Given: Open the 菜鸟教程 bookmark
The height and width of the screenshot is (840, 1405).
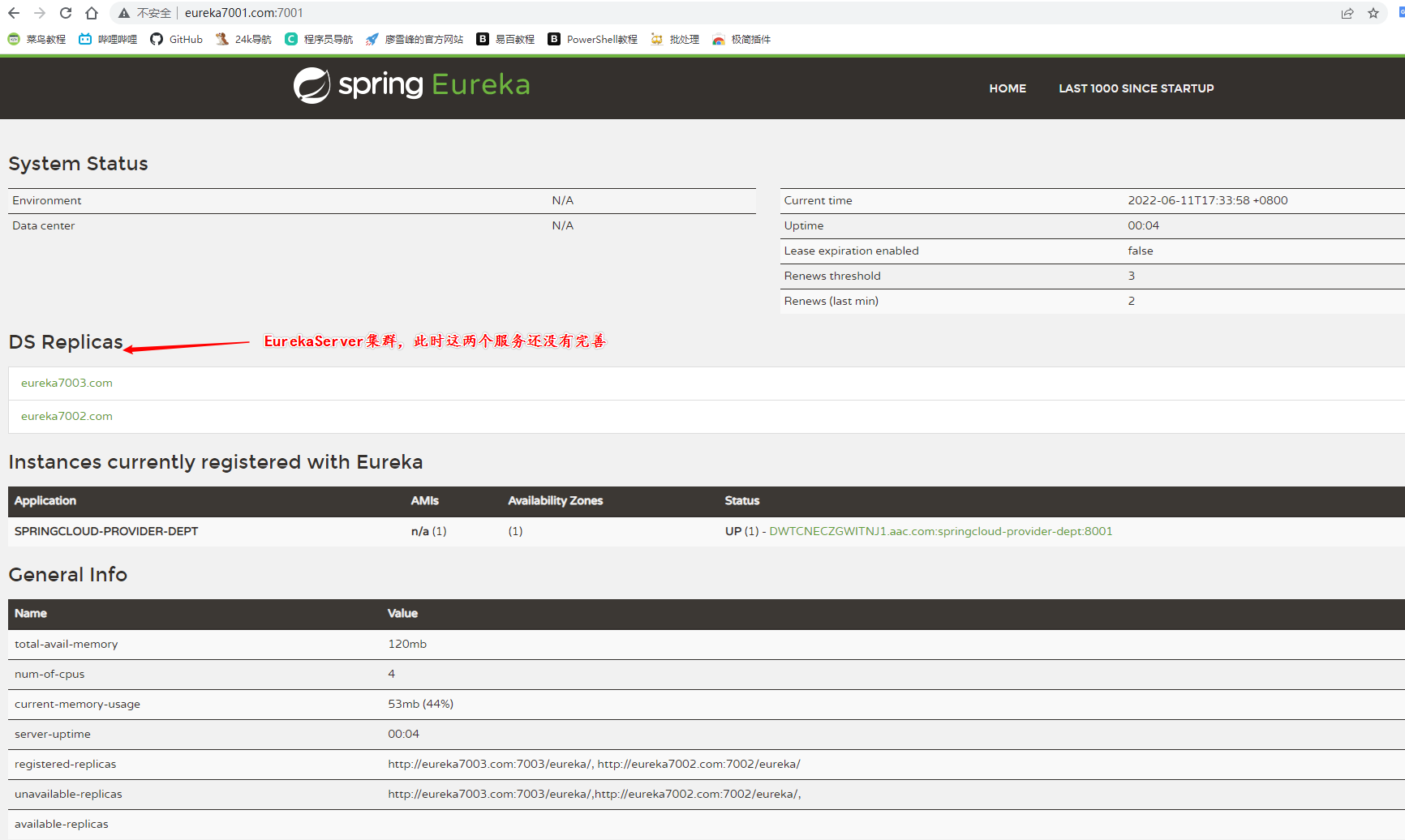Looking at the screenshot, I should click(37, 39).
